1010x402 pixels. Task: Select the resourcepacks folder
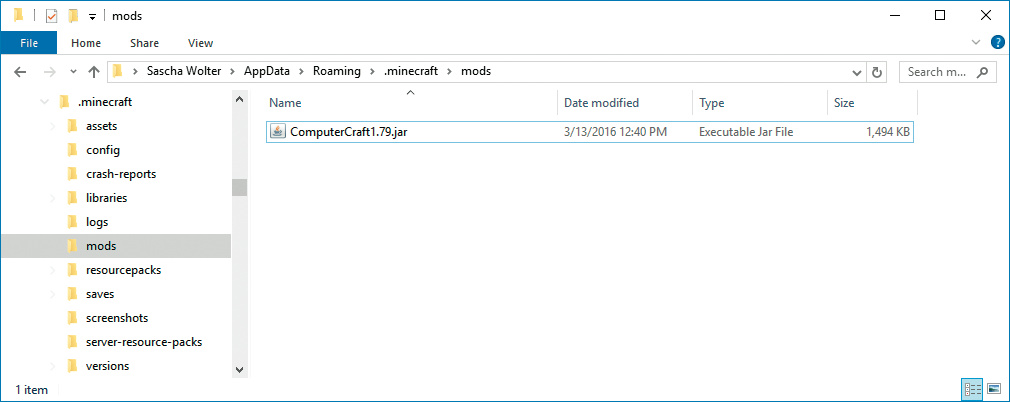[x=124, y=270]
